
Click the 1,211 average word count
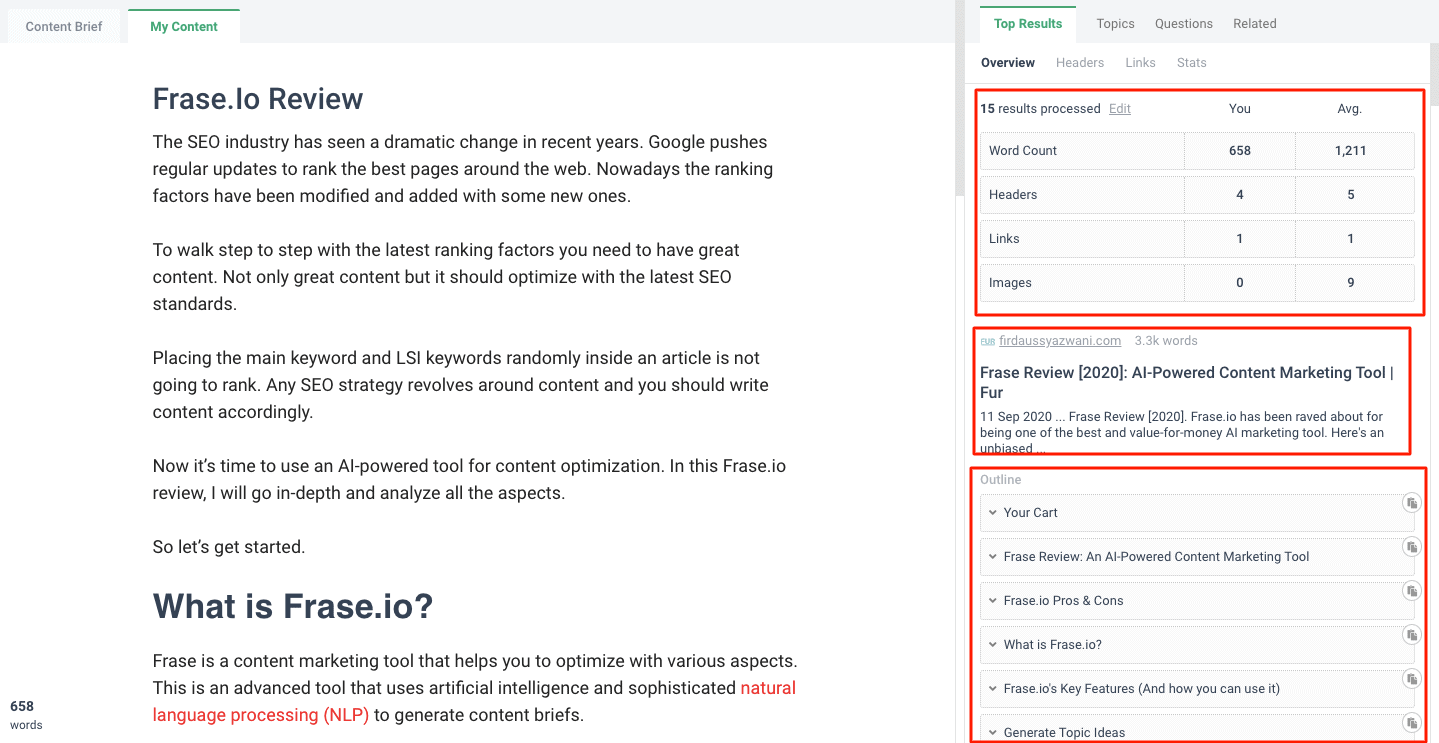[x=1350, y=151]
